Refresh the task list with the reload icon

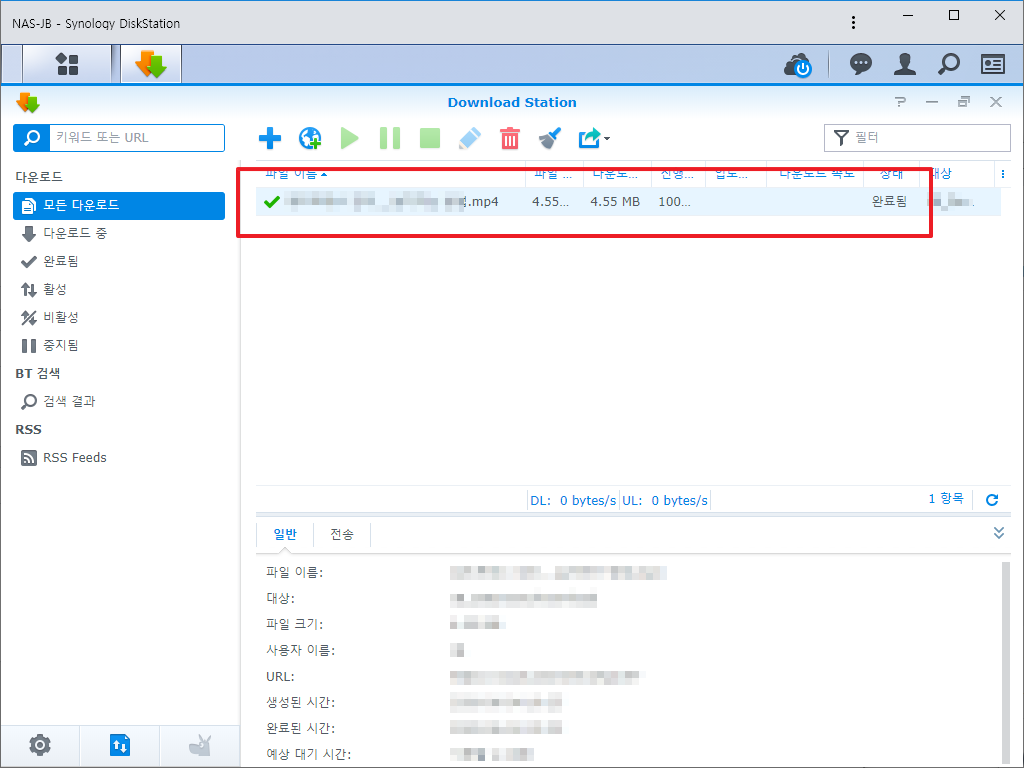992,500
